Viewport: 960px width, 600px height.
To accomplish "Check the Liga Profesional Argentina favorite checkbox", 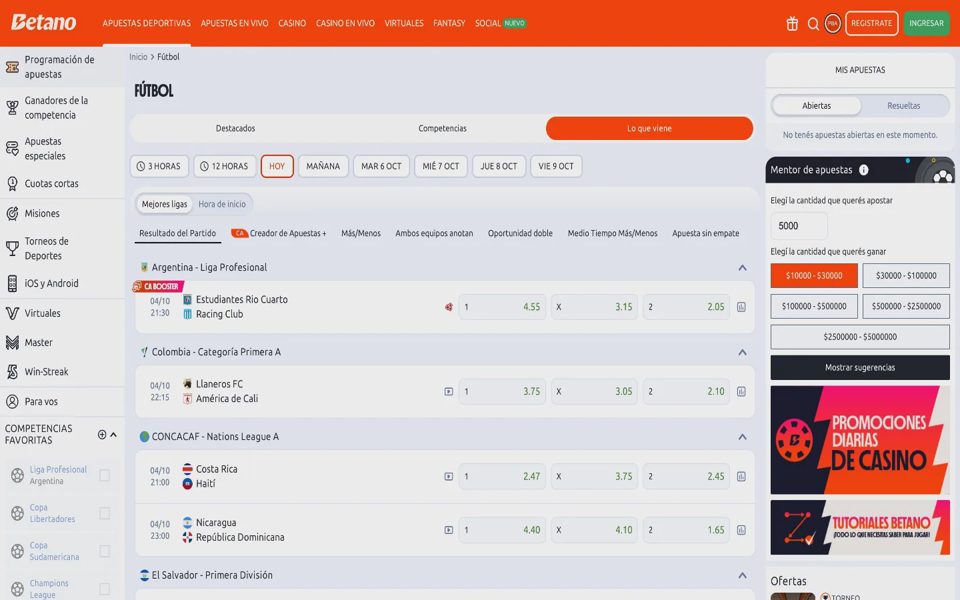I will point(105,475).
